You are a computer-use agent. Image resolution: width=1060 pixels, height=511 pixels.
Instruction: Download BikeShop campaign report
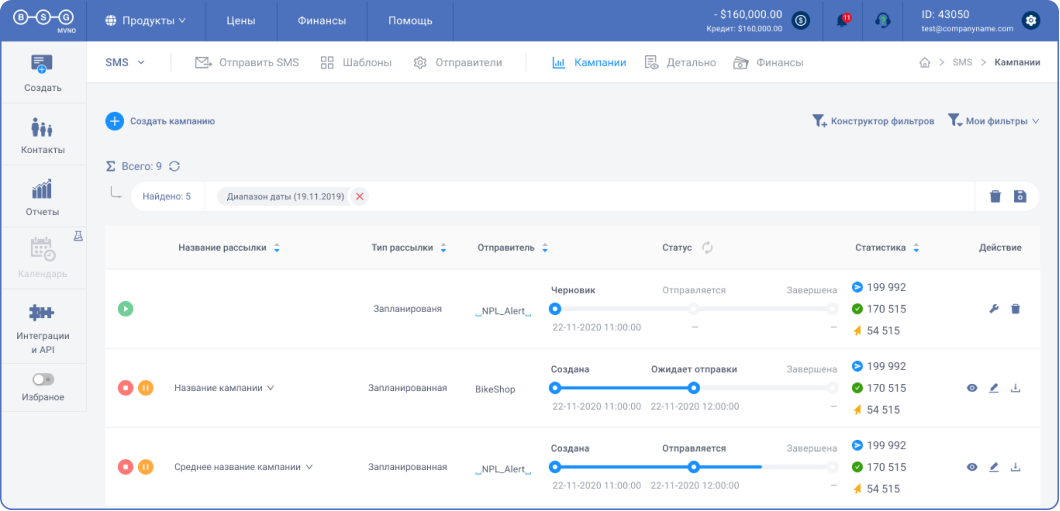point(1015,388)
